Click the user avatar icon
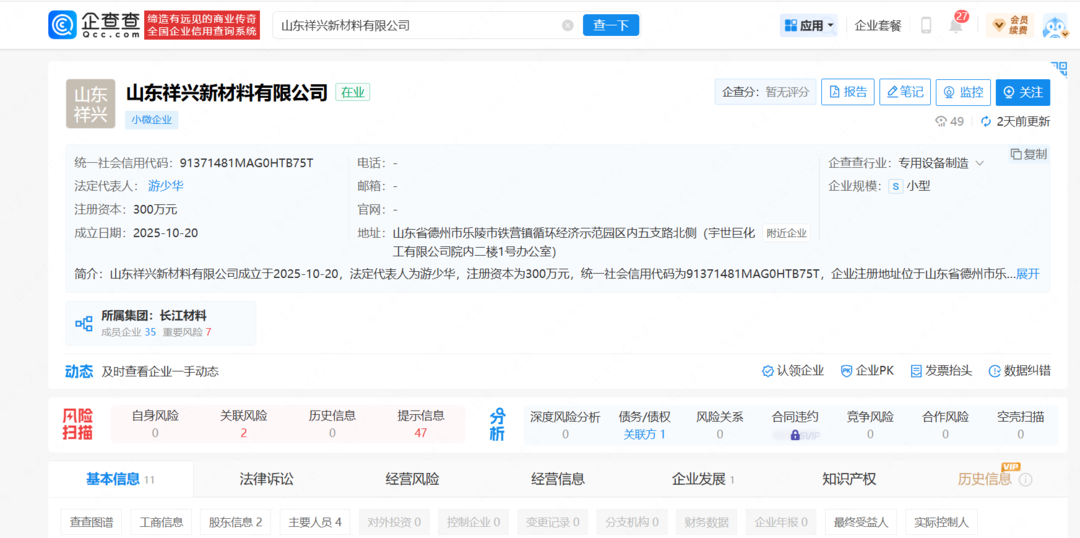1080x538 pixels. [1055, 25]
